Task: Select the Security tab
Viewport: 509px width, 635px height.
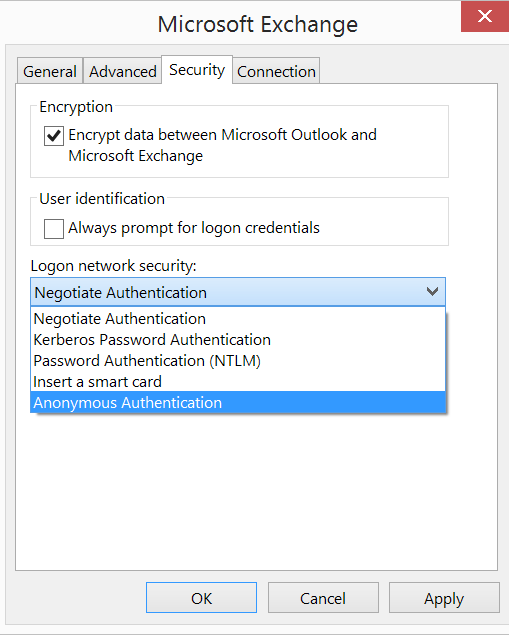Action: click(x=197, y=70)
